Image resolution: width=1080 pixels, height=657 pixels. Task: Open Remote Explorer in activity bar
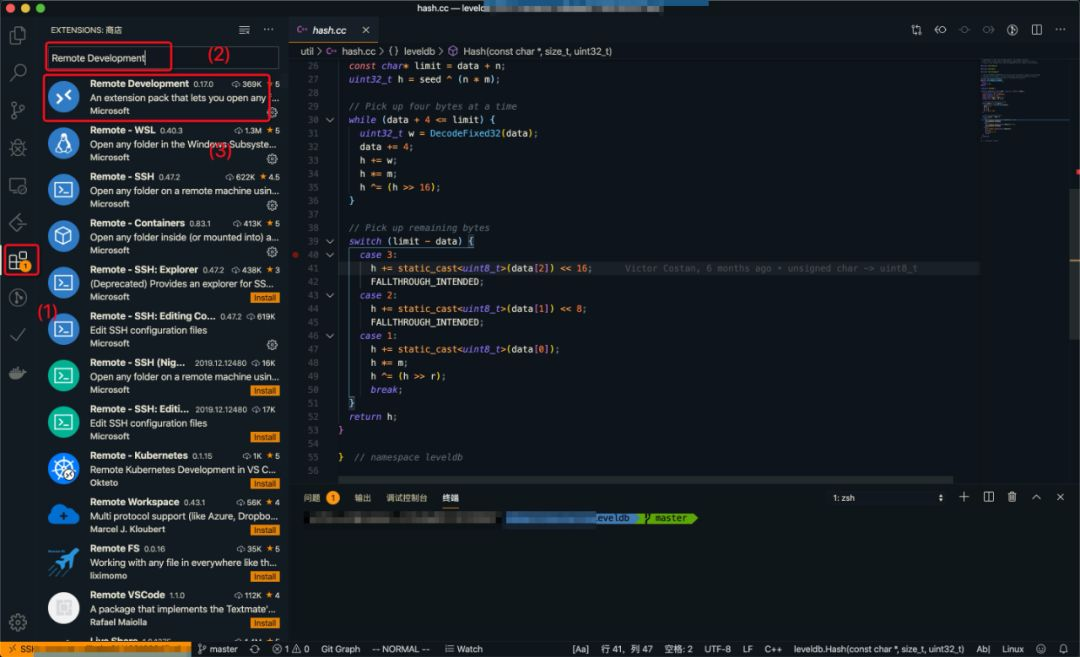coord(18,185)
